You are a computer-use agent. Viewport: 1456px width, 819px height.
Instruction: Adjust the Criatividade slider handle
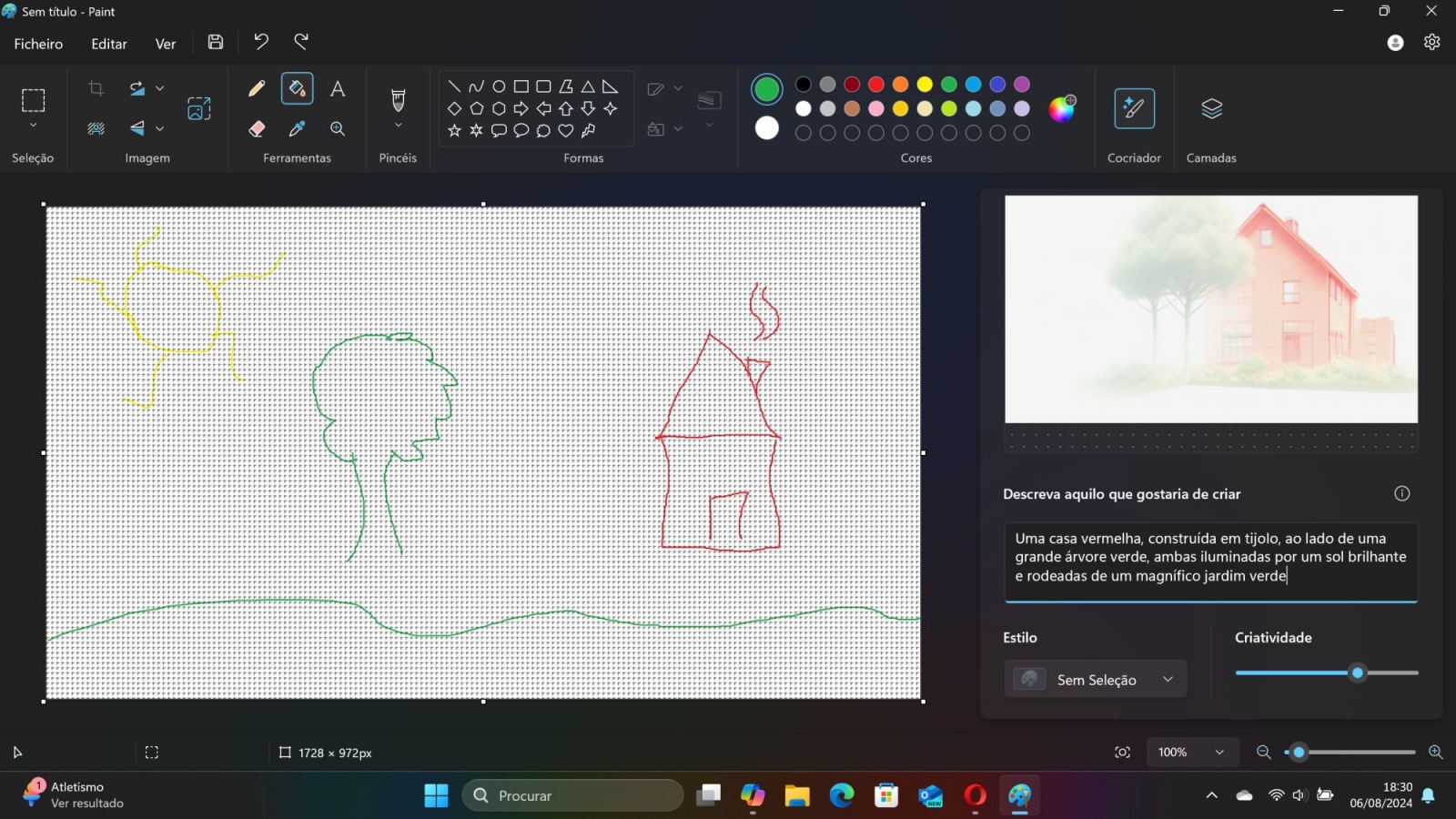1358,673
